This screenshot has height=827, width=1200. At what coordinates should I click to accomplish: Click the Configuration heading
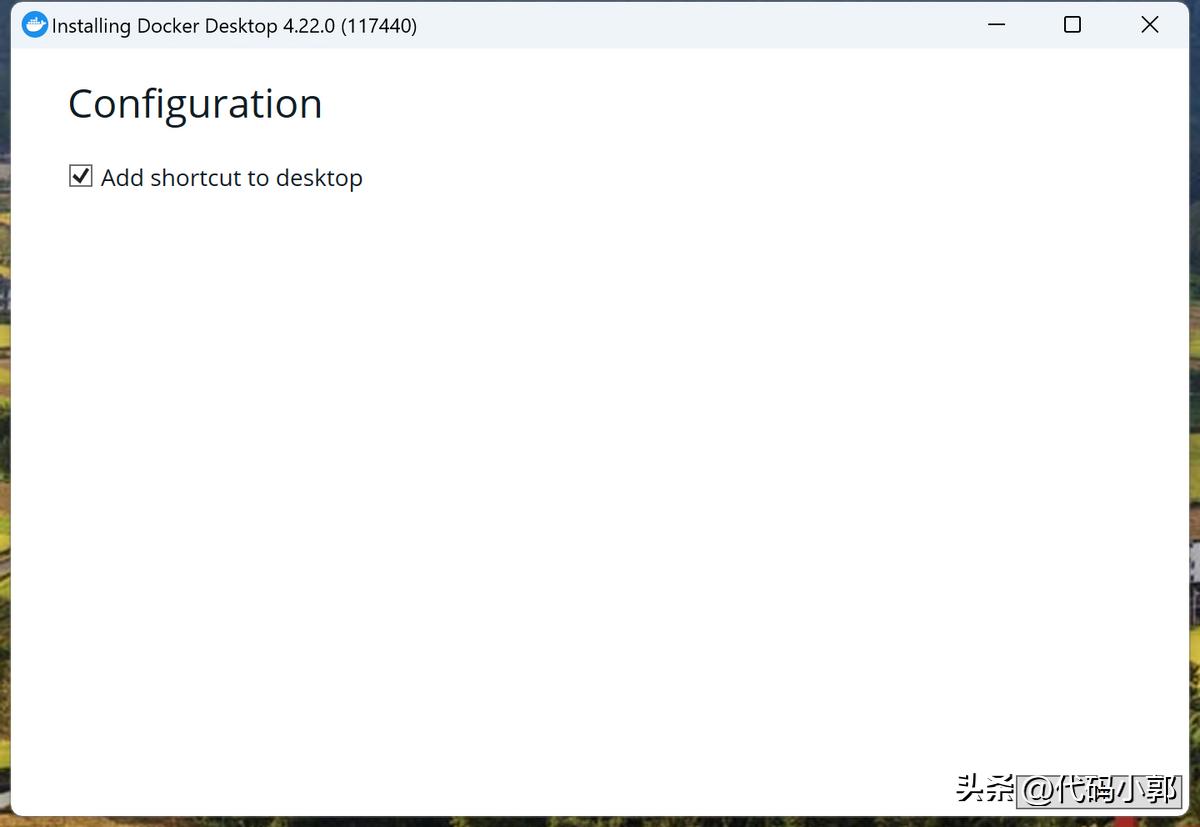(194, 103)
